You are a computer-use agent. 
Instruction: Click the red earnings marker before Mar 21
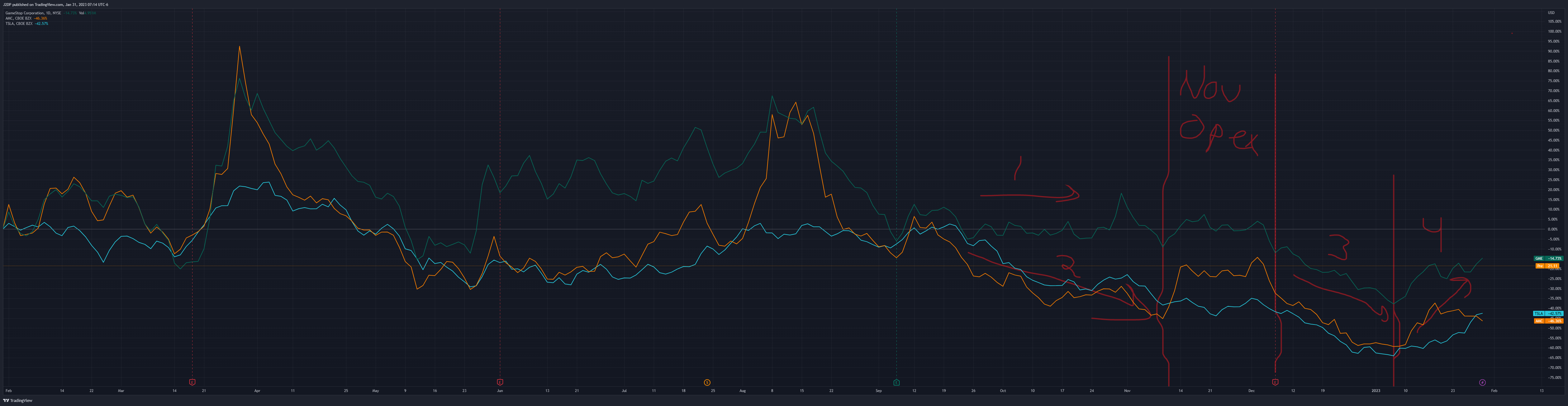tap(192, 382)
